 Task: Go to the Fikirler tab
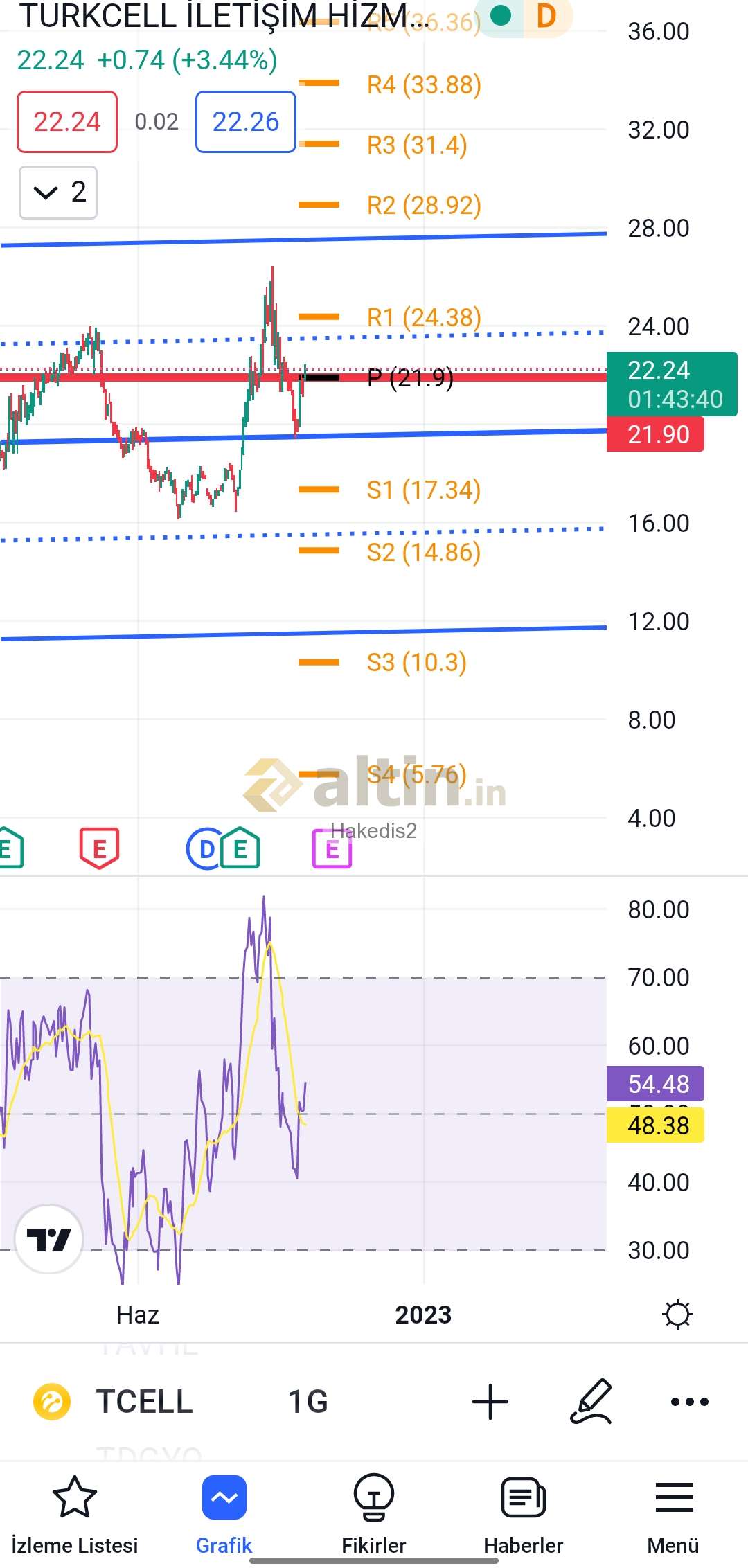[374, 1515]
